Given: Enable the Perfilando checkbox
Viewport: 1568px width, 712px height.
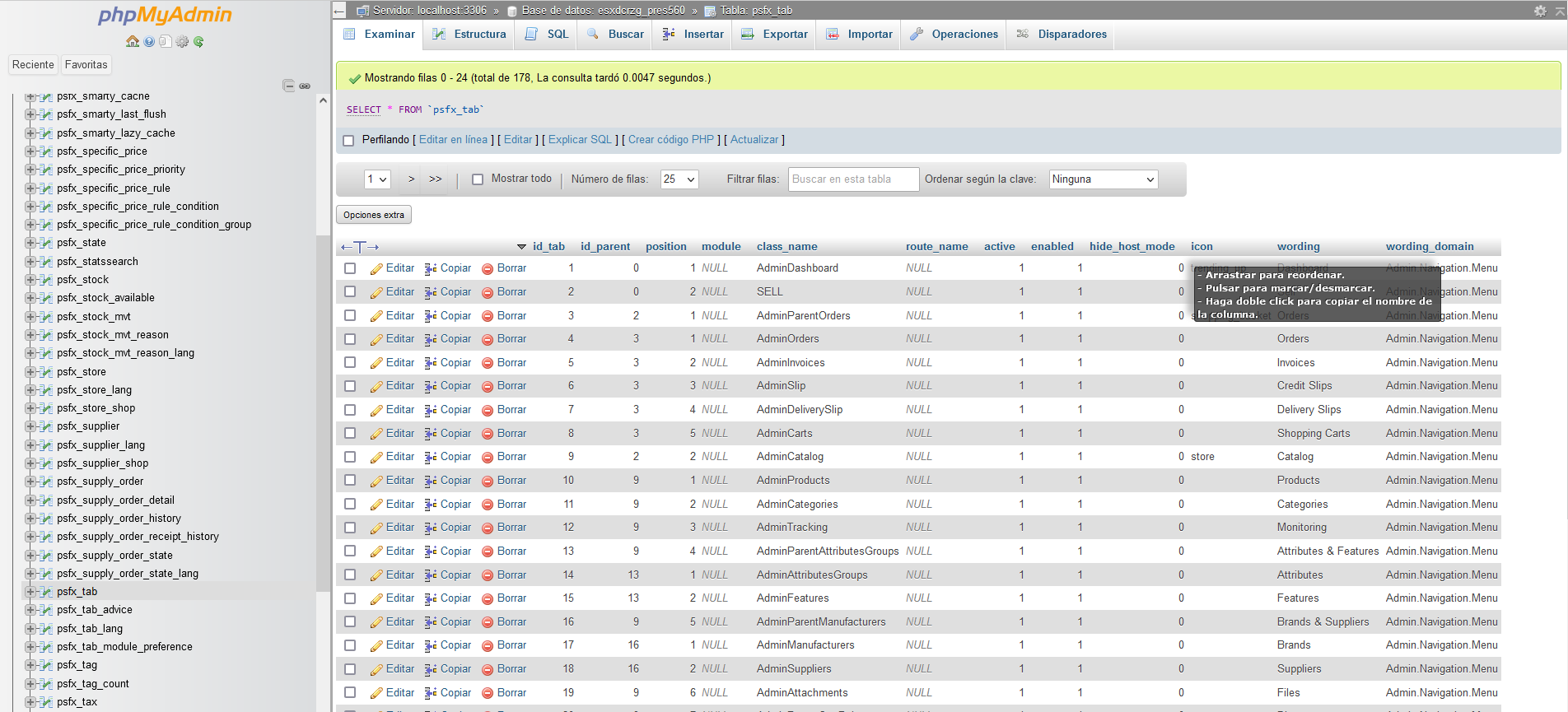Looking at the screenshot, I should pos(348,141).
